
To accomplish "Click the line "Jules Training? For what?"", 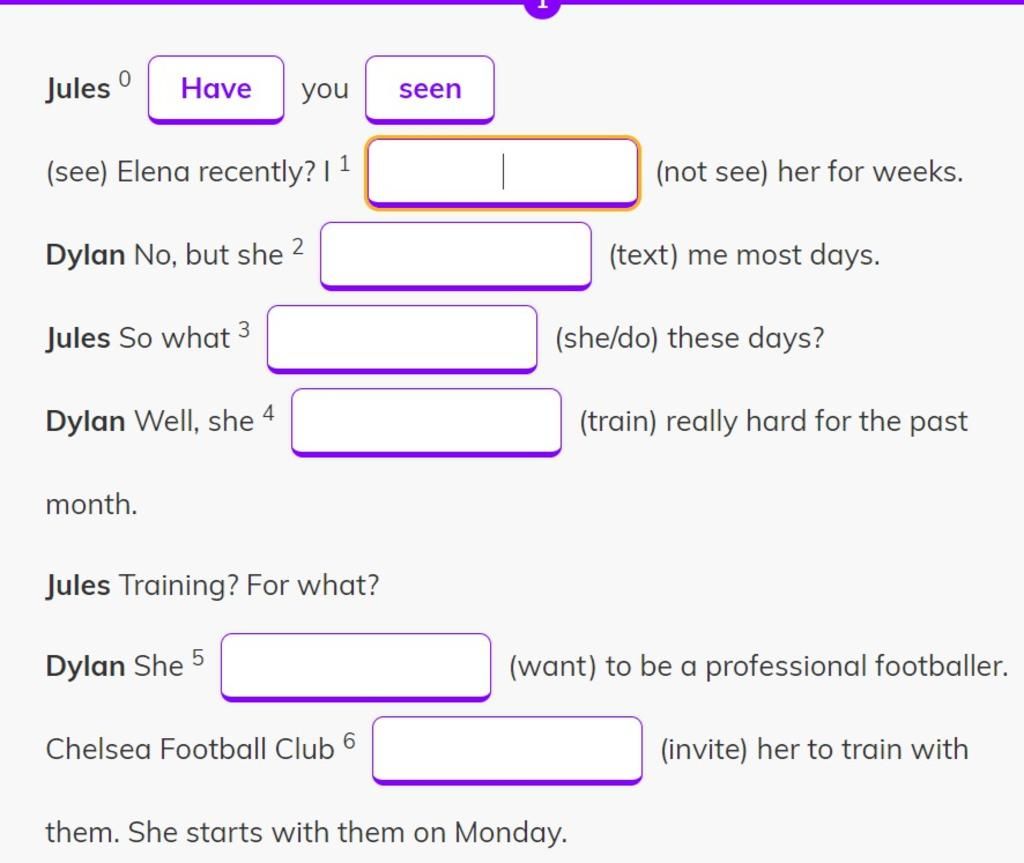I will [213, 585].
